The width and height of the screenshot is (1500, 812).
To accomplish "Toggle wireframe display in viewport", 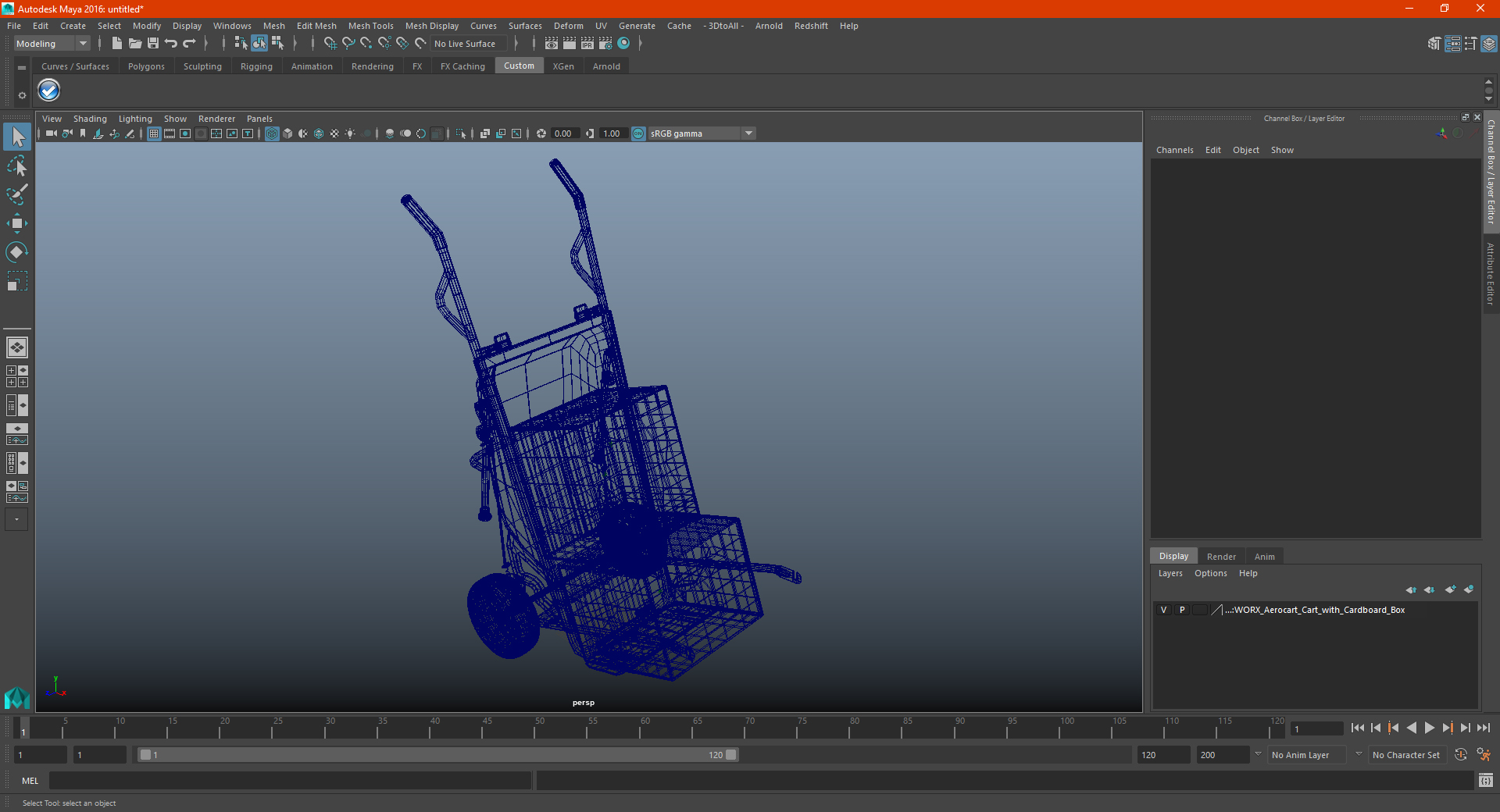I will (272, 134).
